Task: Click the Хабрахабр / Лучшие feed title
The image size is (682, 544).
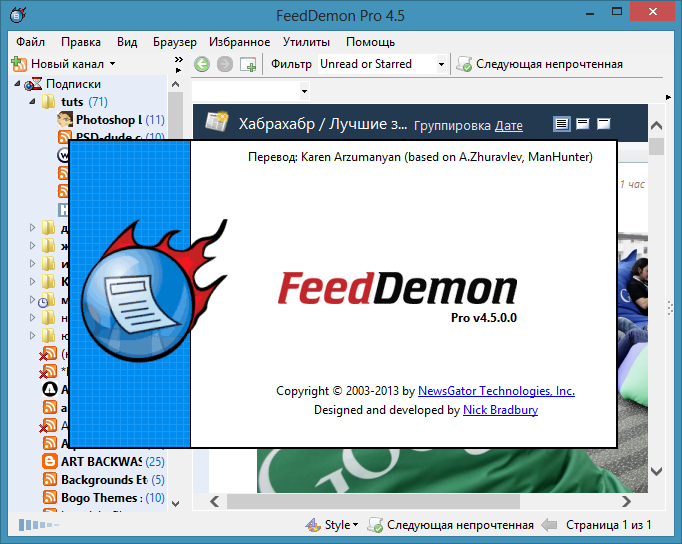Action: click(x=323, y=124)
